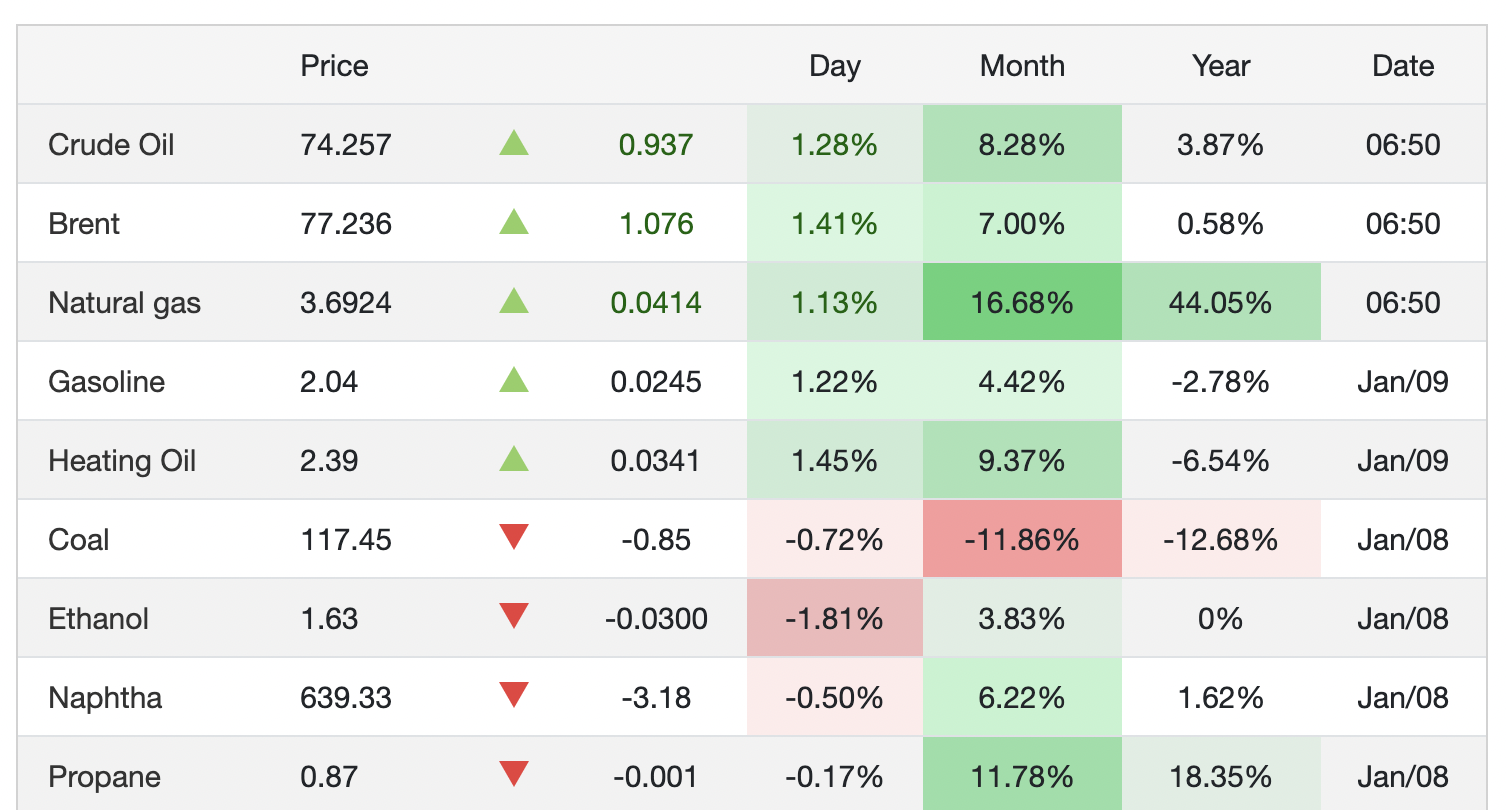This screenshot has width=1506, height=810.
Task: Click Brent day change 1.41%
Action: click(x=835, y=224)
